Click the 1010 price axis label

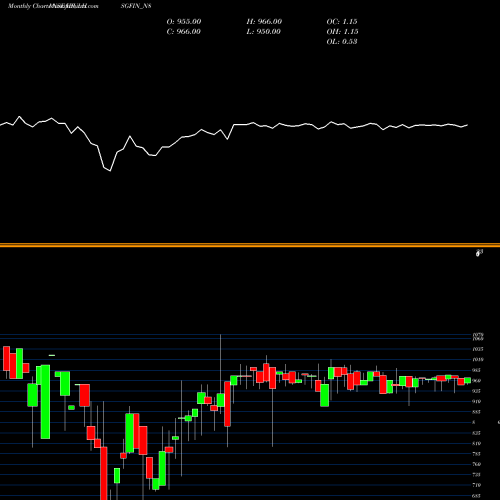[478, 360]
